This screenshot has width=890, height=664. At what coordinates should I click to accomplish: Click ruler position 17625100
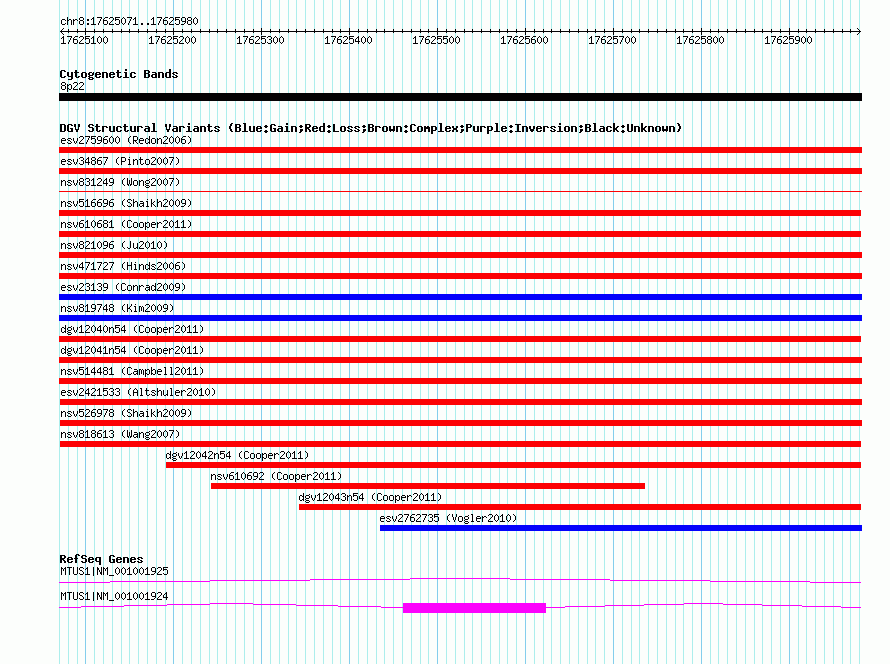[x=84, y=40]
